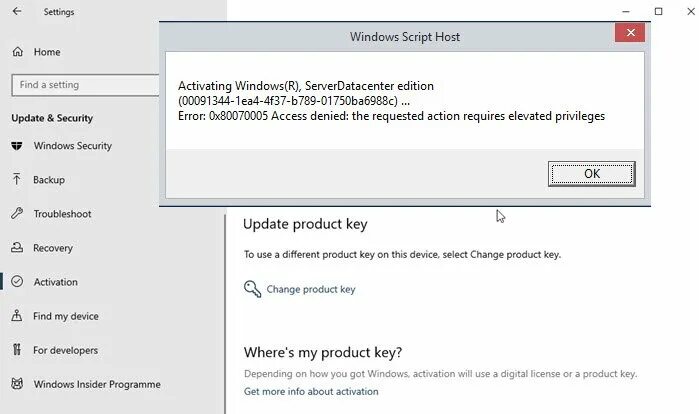The width and height of the screenshot is (699, 414).
Task: Click the Find my device icon
Action: [x=17, y=316]
